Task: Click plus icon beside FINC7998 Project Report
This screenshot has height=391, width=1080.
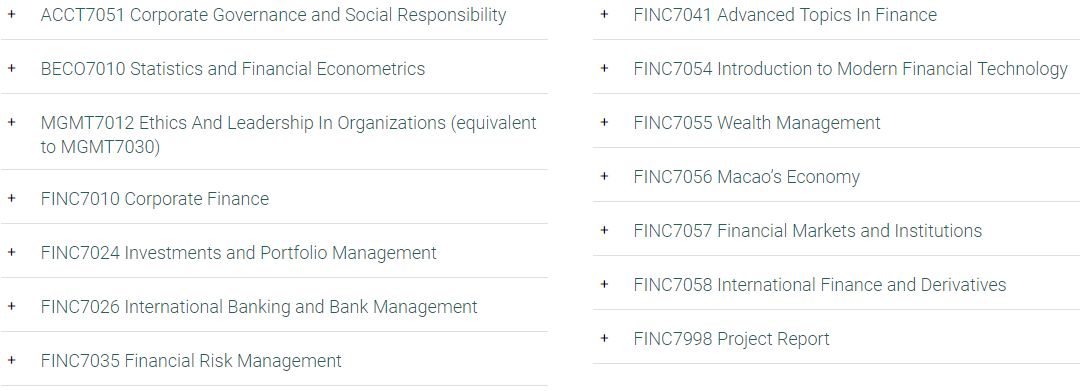Action: tap(605, 337)
